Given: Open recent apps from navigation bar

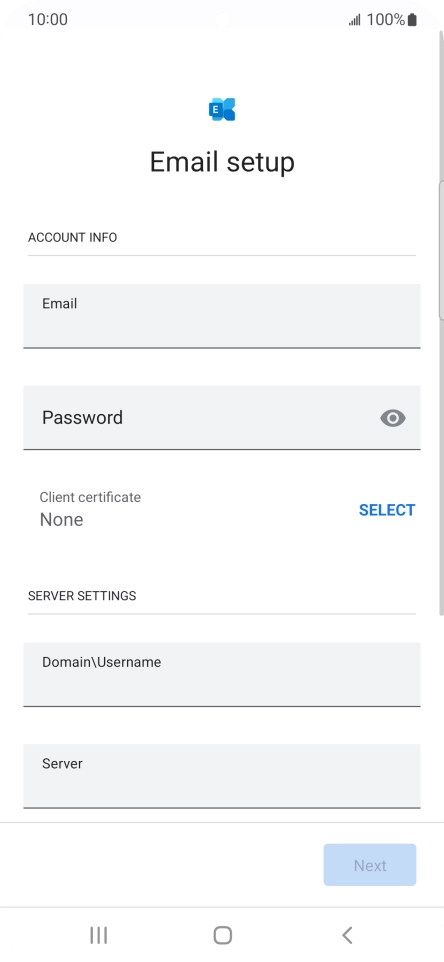Looking at the screenshot, I should (98, 935).
